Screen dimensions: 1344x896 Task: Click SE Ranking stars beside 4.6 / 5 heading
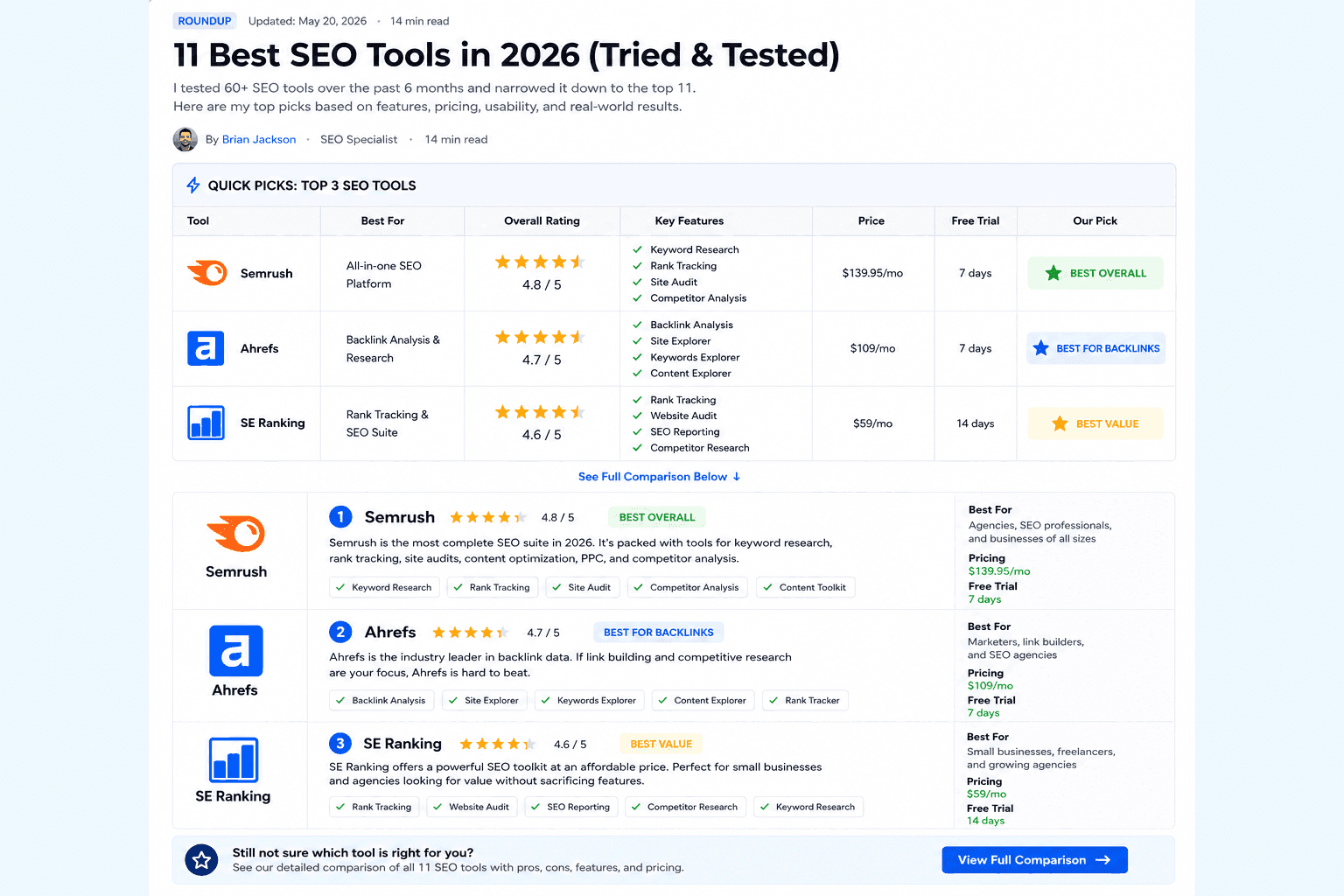point(497,744)
